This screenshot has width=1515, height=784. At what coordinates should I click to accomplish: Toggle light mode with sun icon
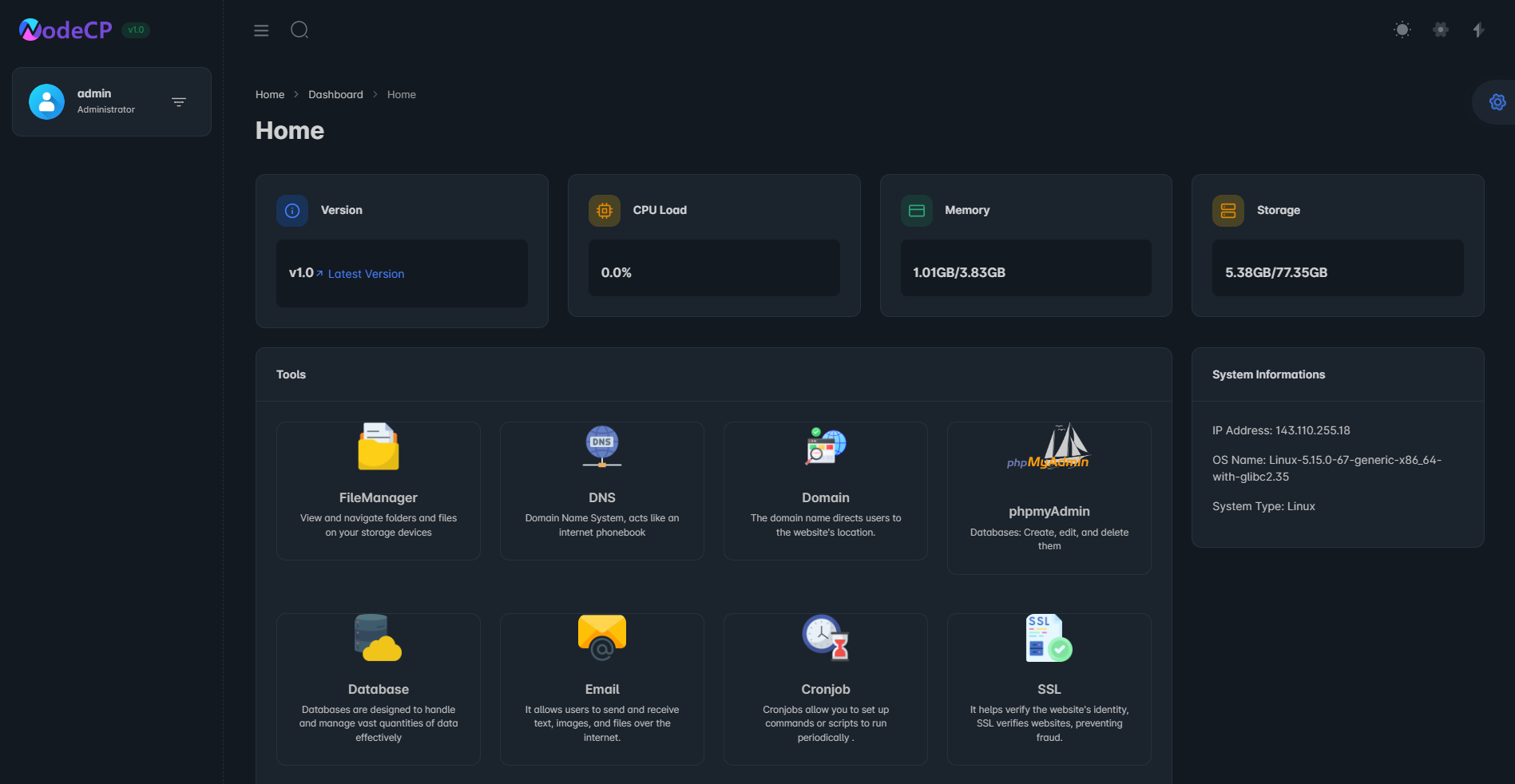[x=1402, y=30]
